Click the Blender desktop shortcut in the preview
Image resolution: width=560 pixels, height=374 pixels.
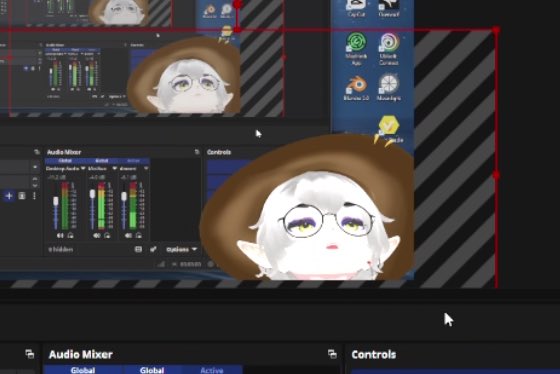coord(356,88)
